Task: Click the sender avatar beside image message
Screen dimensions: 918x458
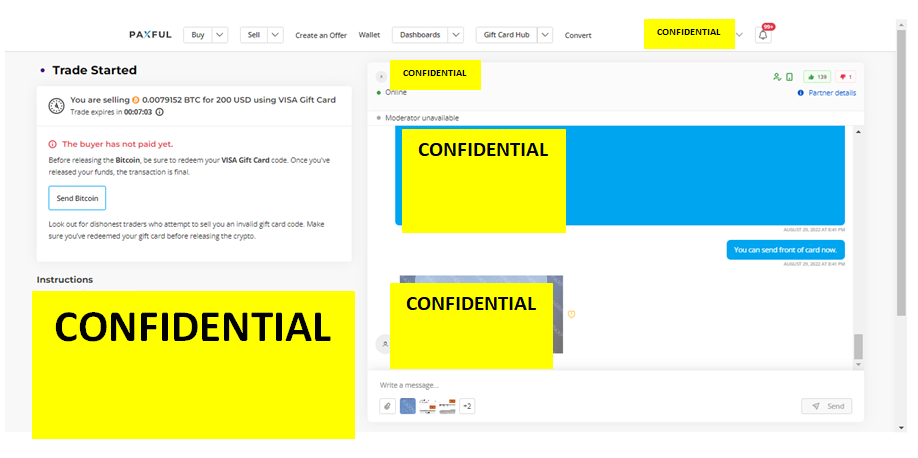Action: coord(383,344)
